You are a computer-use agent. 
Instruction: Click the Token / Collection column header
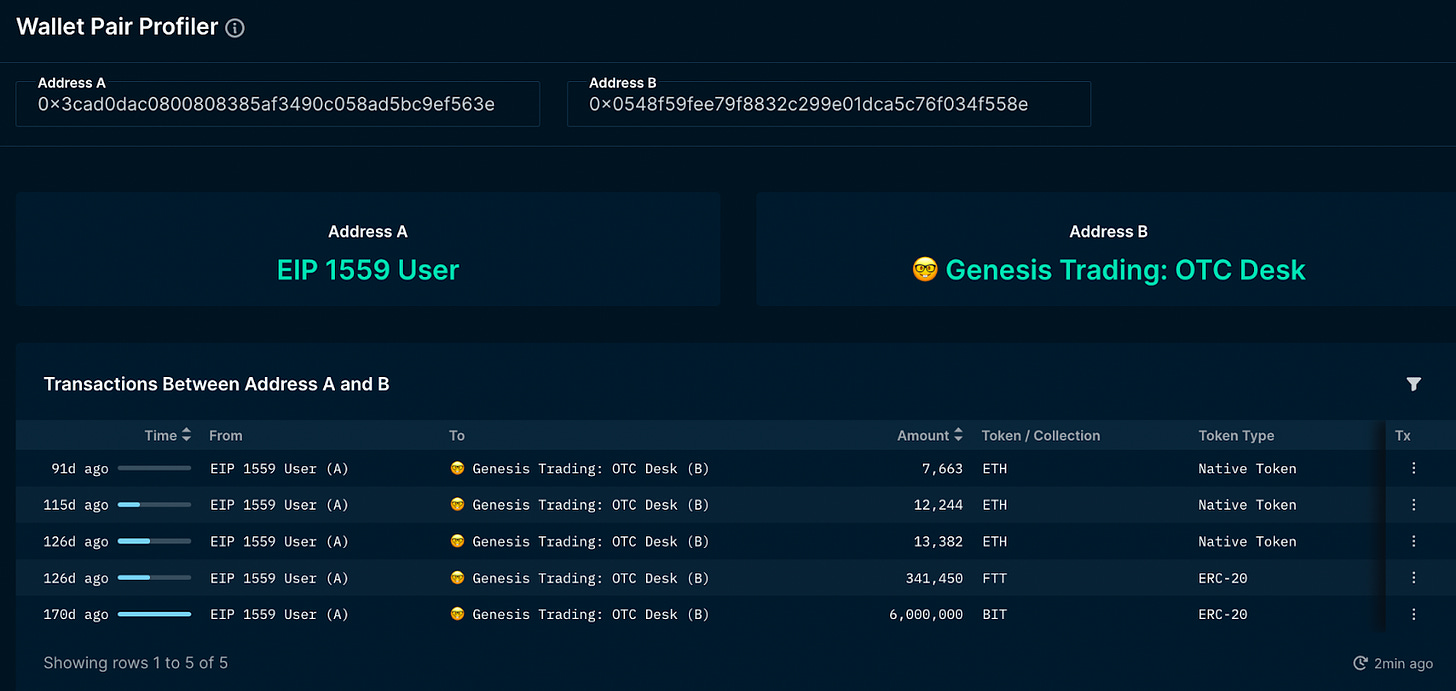coord(1040,435)
